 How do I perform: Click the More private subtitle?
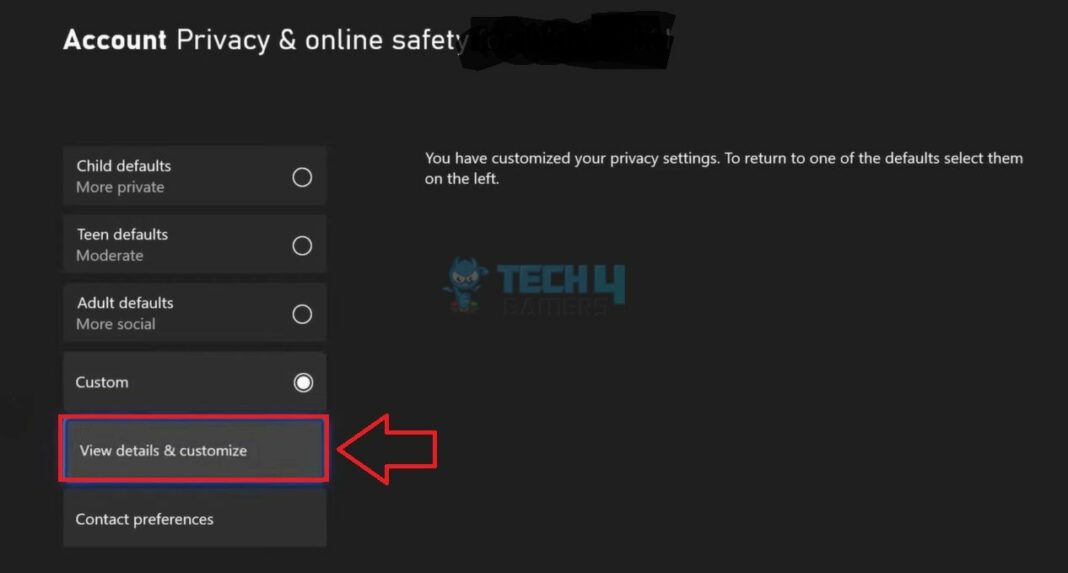(120, 187)
